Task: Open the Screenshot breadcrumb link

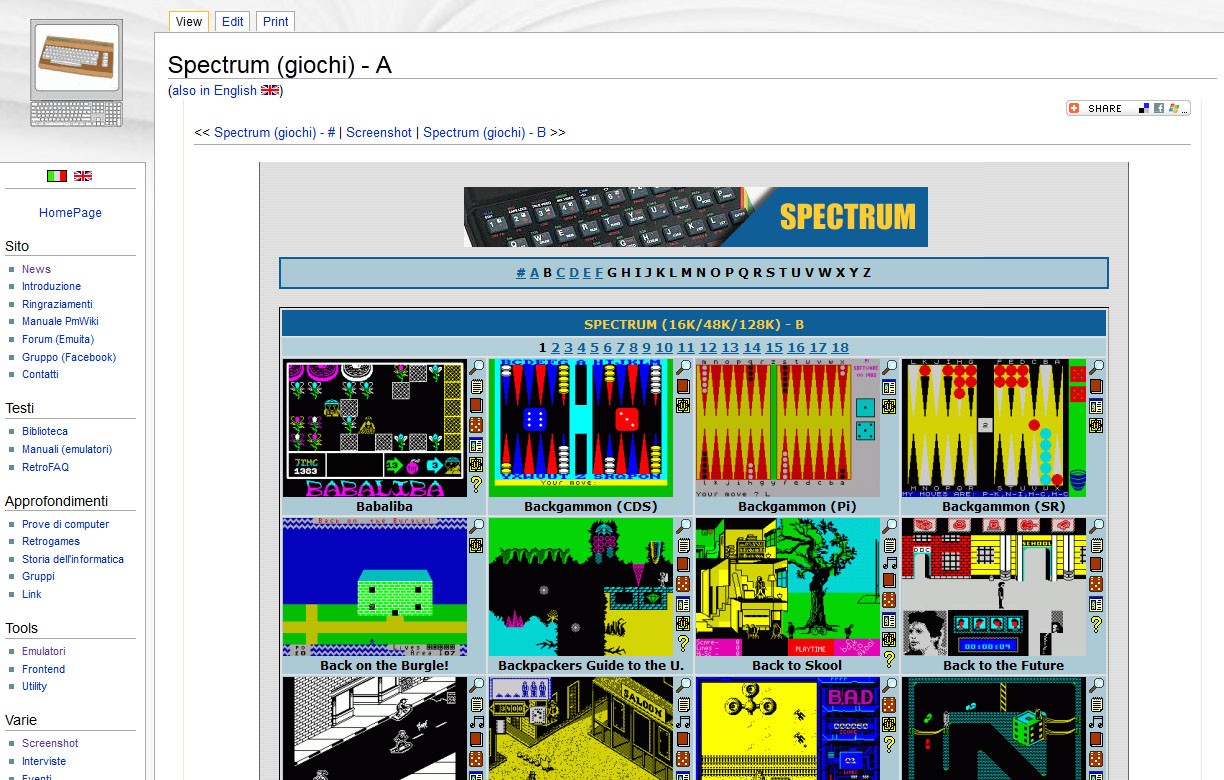Action: (x=379, y=132)
